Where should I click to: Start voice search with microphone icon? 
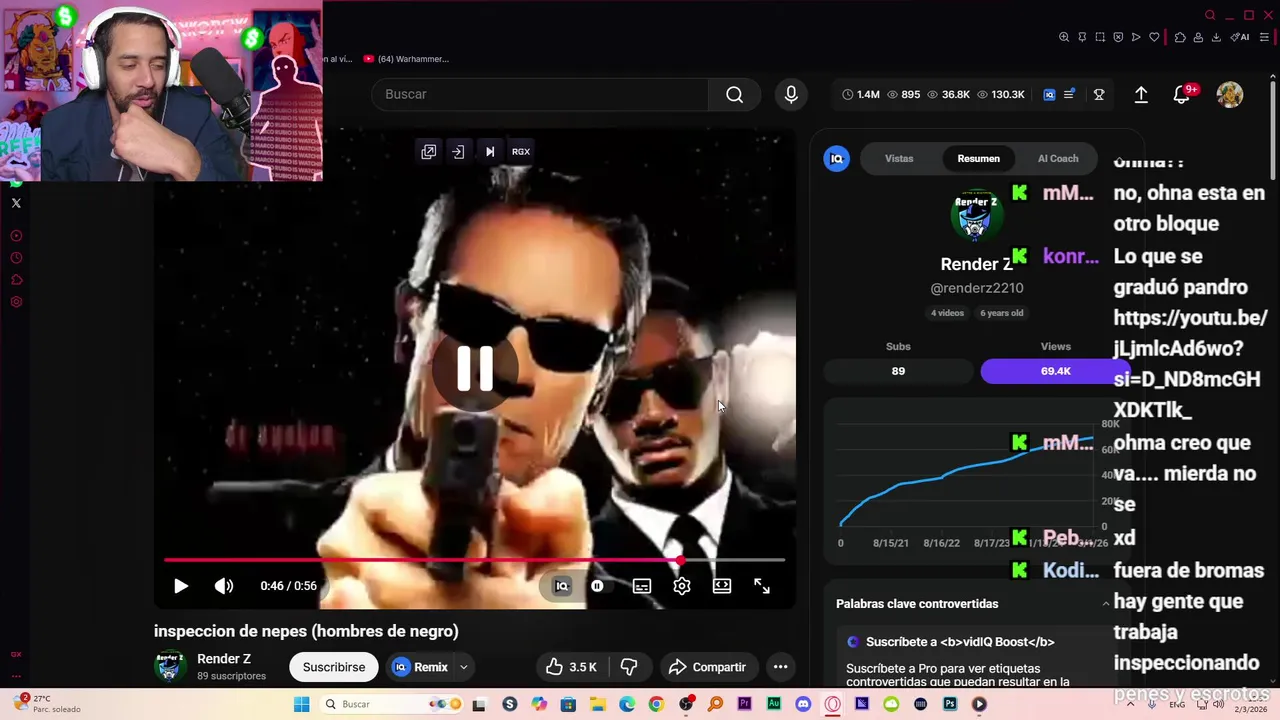(x=791, y=94)
